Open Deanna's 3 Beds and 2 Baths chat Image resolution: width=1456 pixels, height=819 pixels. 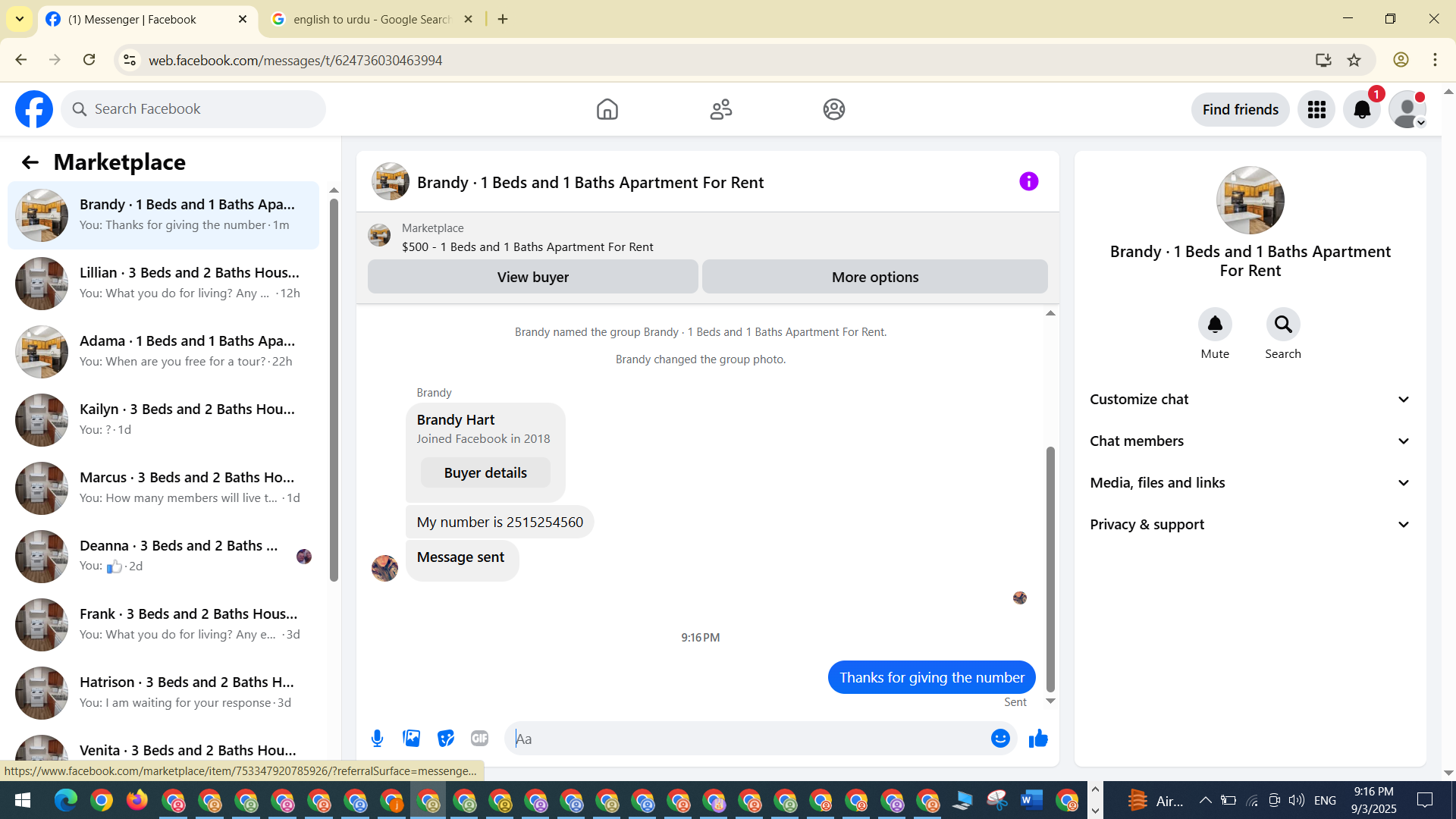pyautogui.click(x=163, y=556)
